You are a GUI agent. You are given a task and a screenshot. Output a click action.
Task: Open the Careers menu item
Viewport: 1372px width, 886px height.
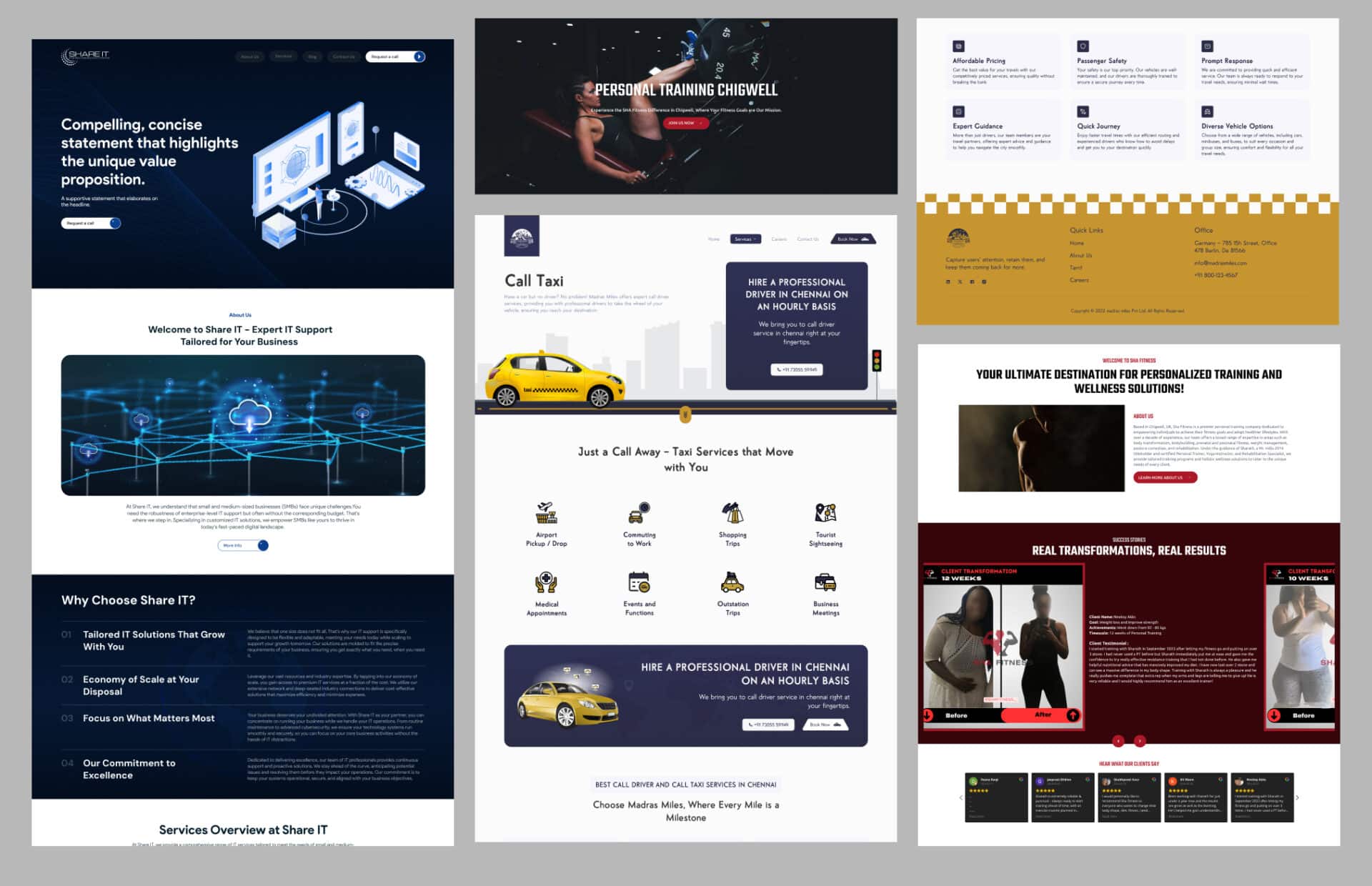[x=779, y=239]
